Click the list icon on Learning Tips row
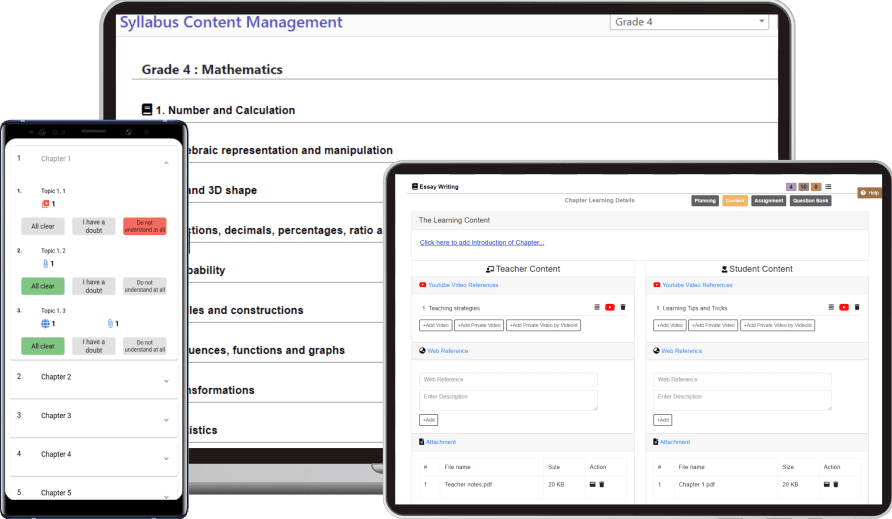 tap(831, 307)
